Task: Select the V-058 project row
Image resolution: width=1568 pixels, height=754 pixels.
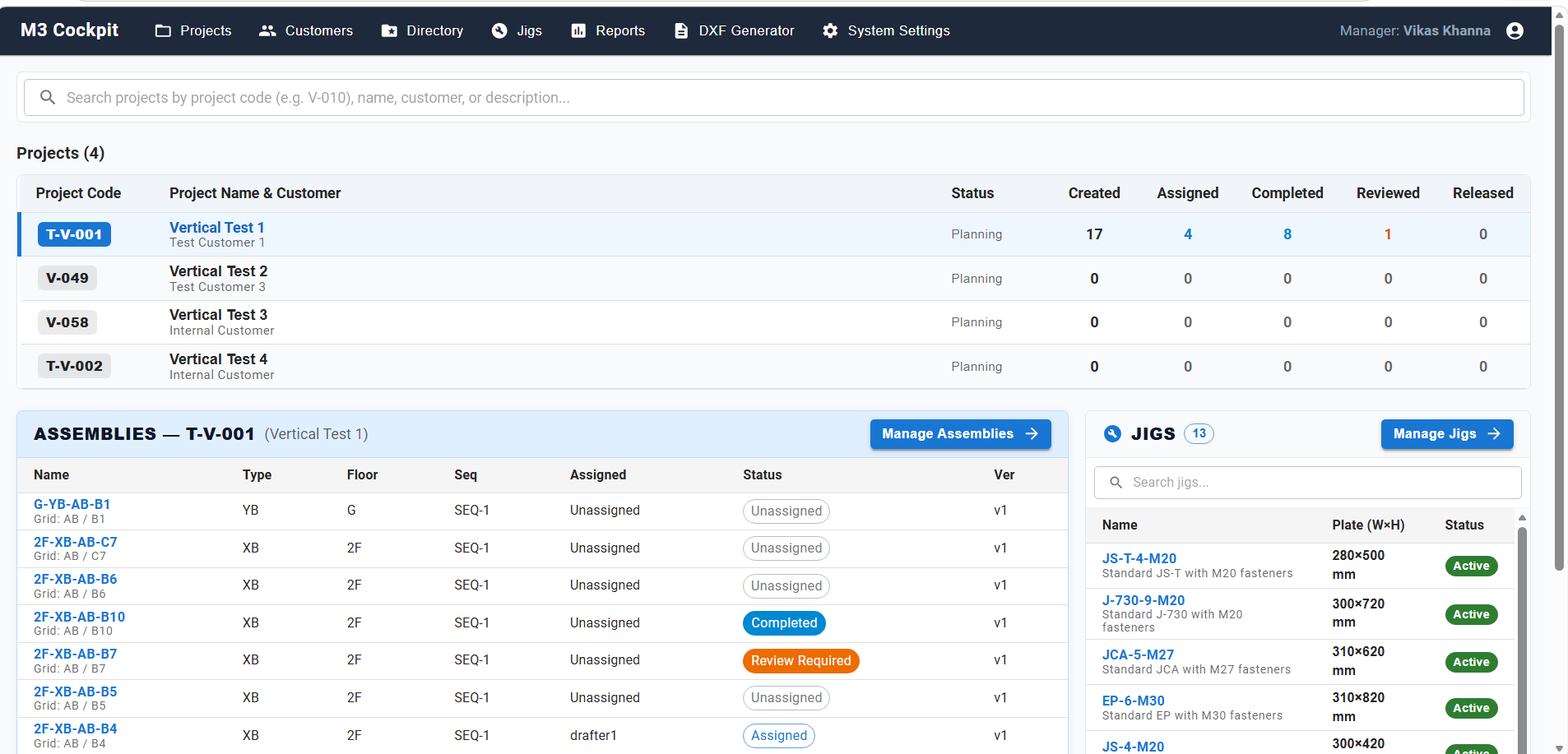Action: click(773, 322)
